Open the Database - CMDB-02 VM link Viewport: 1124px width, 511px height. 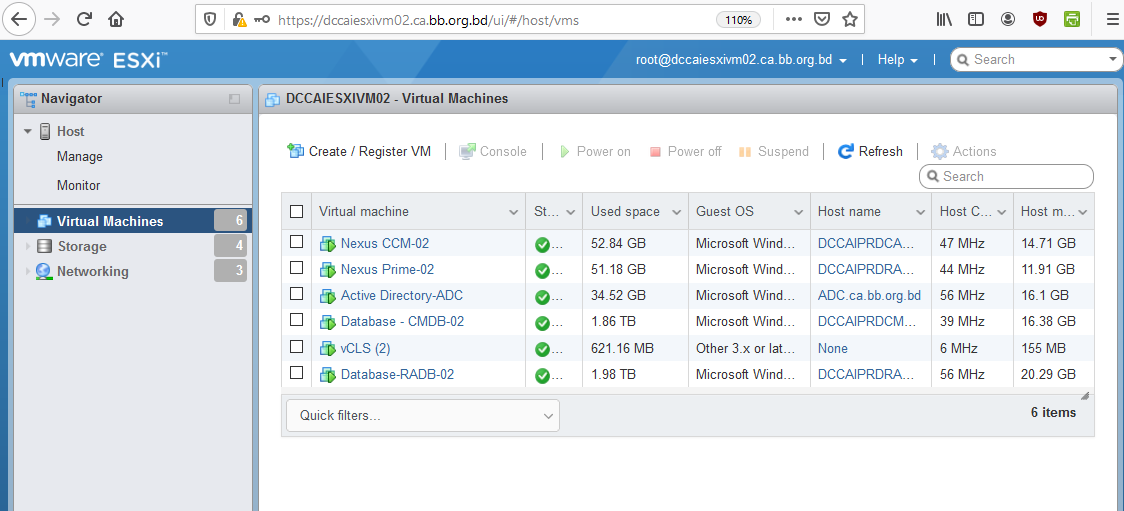[402, 322]
